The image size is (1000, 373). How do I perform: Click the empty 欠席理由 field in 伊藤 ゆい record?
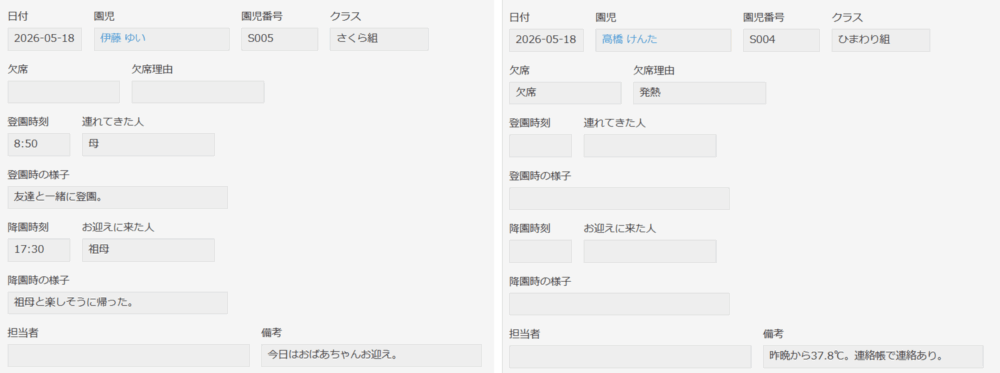198,92
